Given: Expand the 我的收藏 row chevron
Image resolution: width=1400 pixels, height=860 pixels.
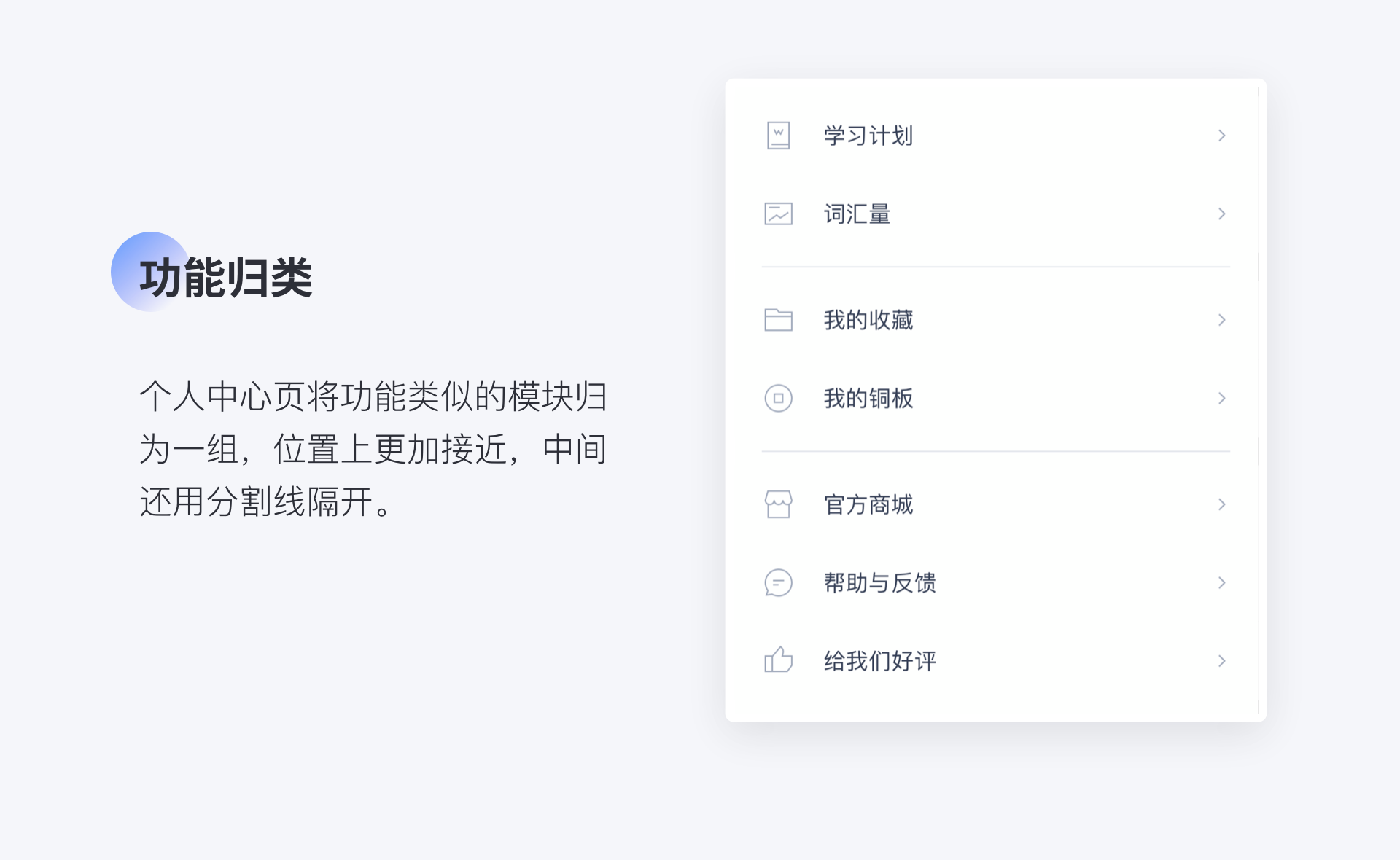Looking at the screenshot, I should [1221, 320].
